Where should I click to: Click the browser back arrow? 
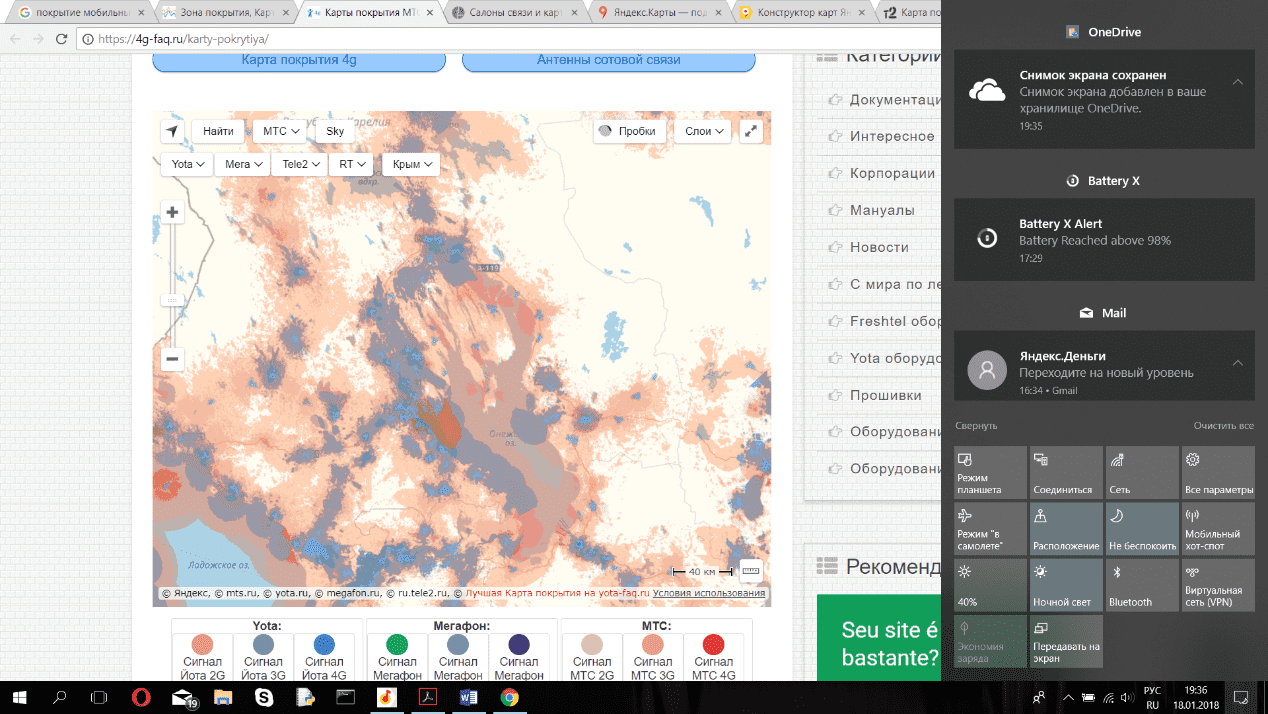[14, 39]
